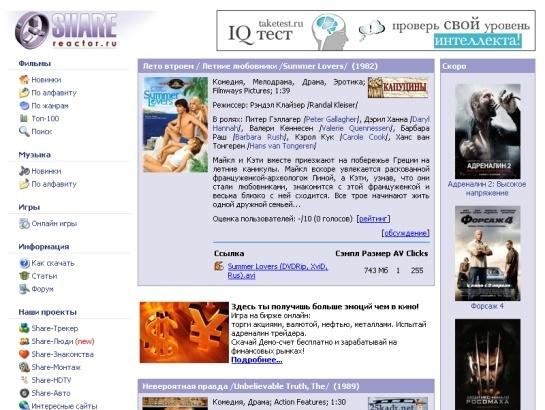Open Интересные сайты link
The width and height of the screenshot is (545, 410).
click(x=64, y=406)
